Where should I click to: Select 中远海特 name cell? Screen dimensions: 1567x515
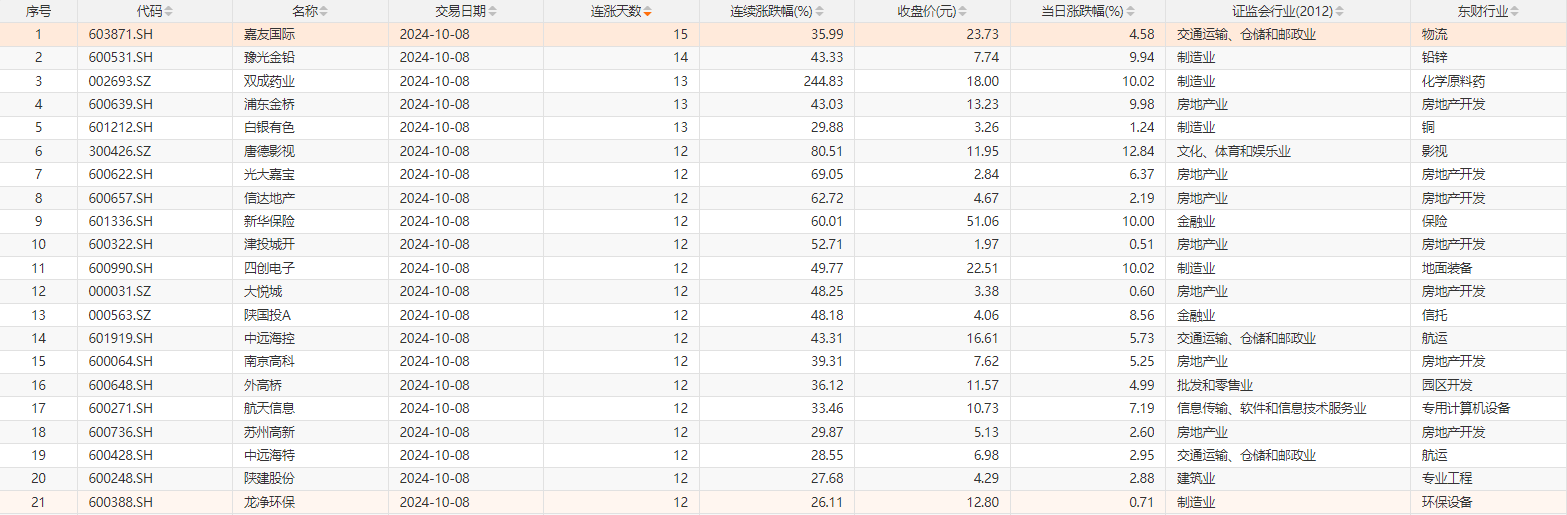(270, 455)
